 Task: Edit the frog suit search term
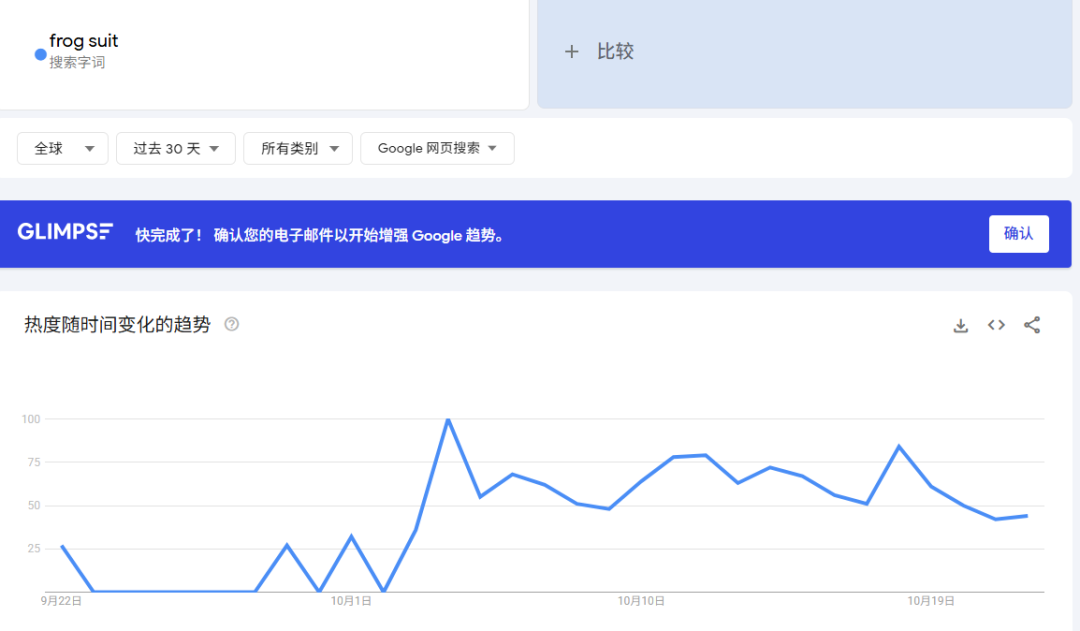pos(84,42)
